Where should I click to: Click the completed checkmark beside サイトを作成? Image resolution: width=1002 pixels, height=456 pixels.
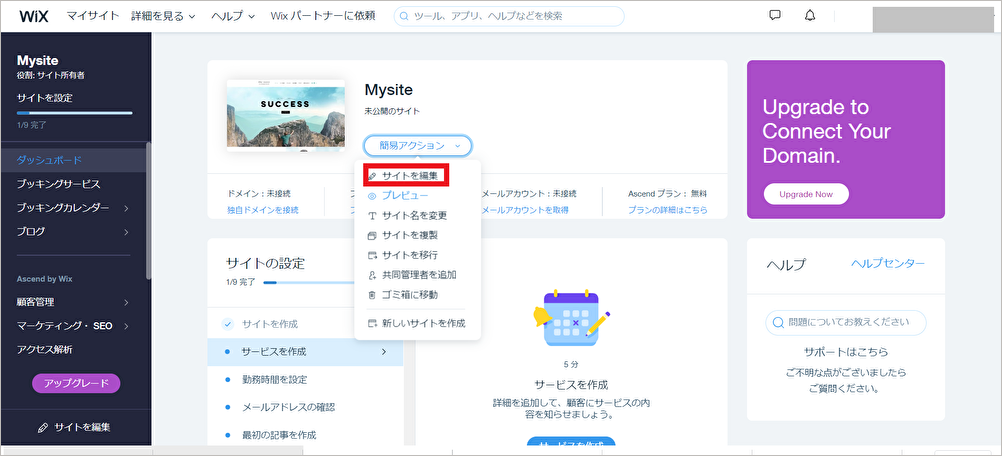(x=227, y=324)
